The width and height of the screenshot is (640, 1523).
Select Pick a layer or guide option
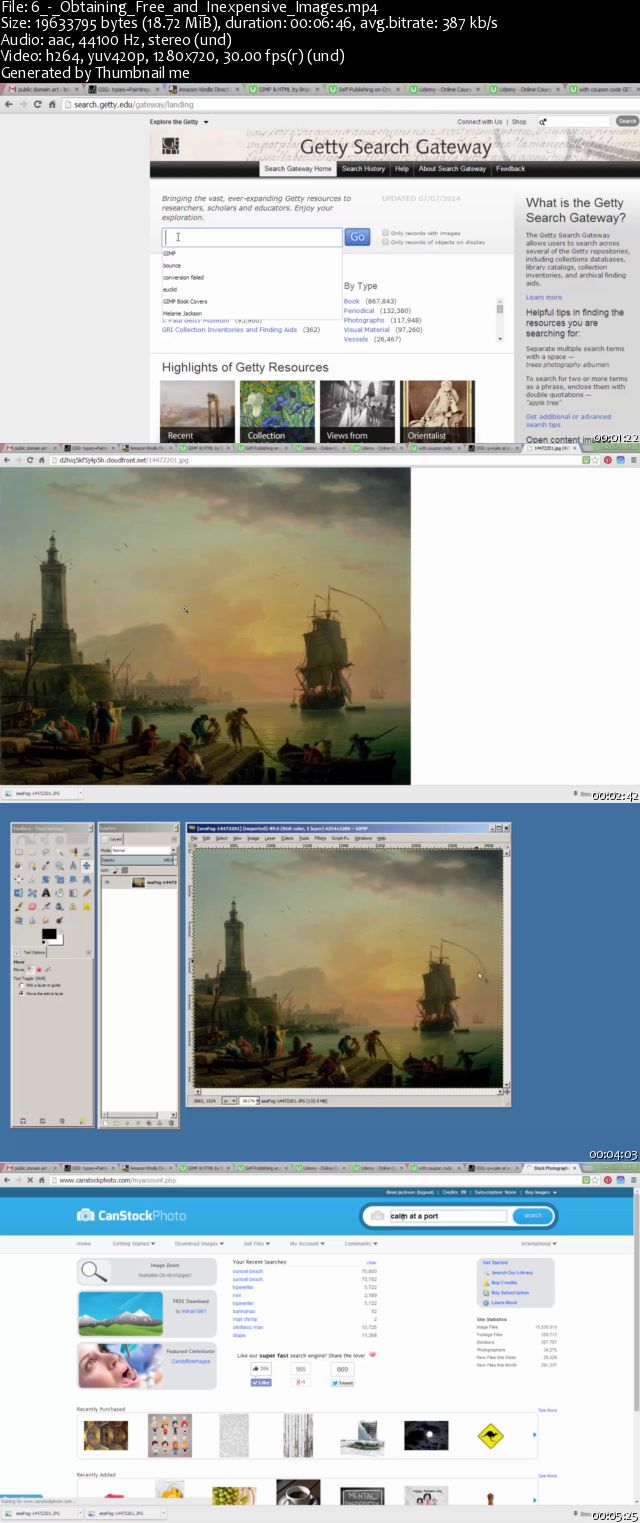(x=21, y=985)
